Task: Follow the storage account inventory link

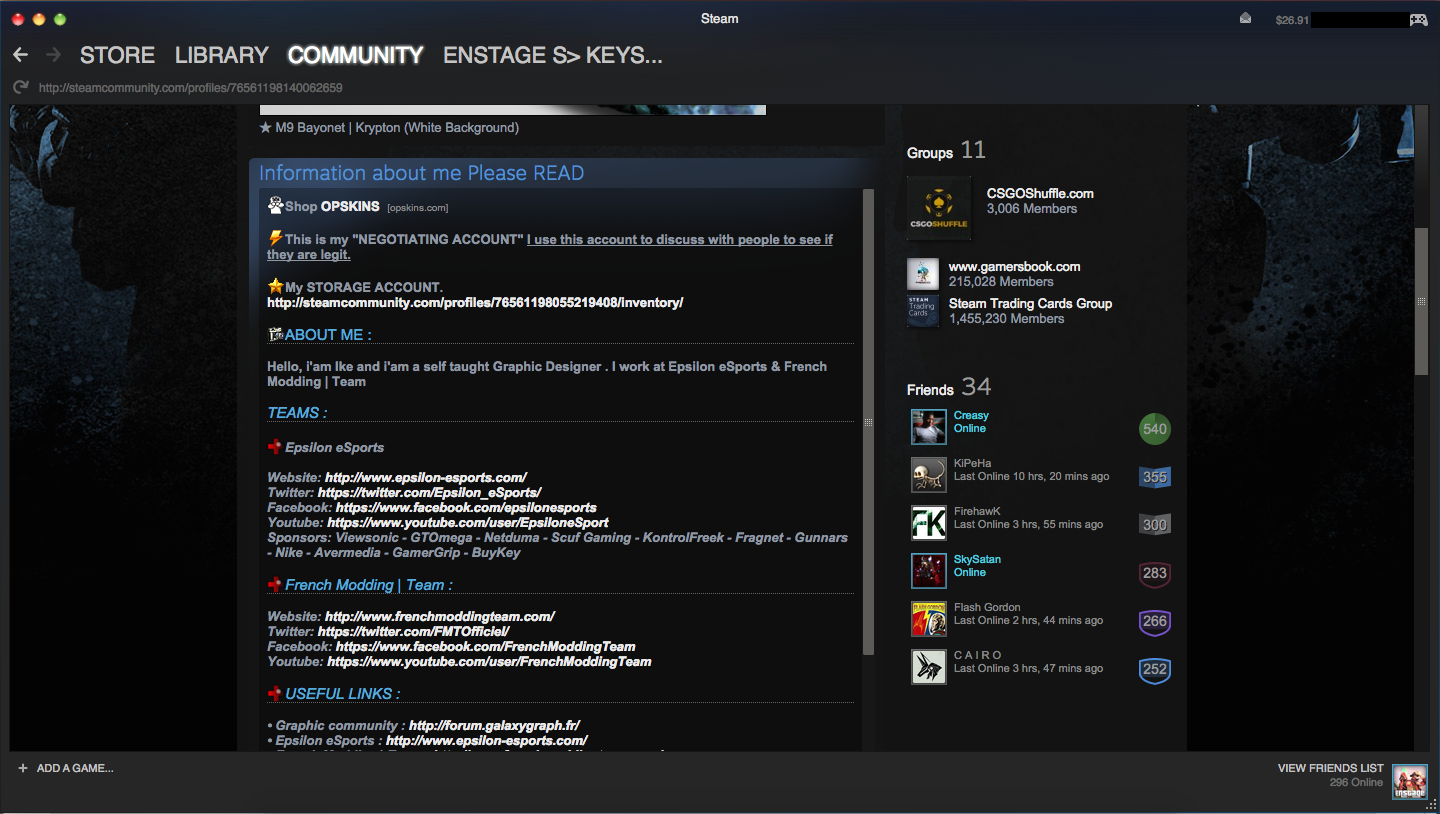Action: [474, 302]
